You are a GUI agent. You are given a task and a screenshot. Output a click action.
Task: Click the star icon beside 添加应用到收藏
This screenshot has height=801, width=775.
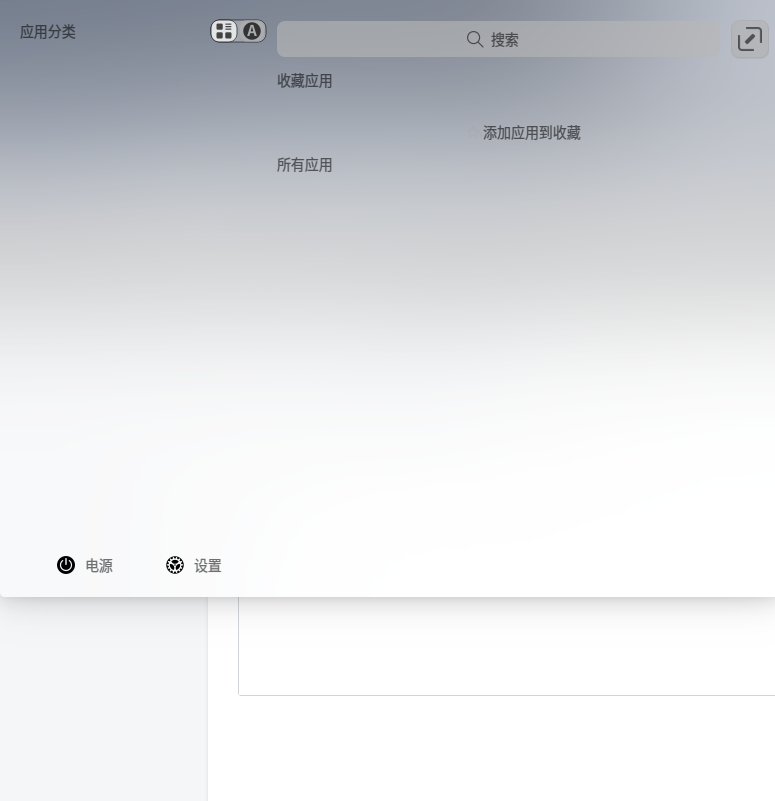click(473, 133)
